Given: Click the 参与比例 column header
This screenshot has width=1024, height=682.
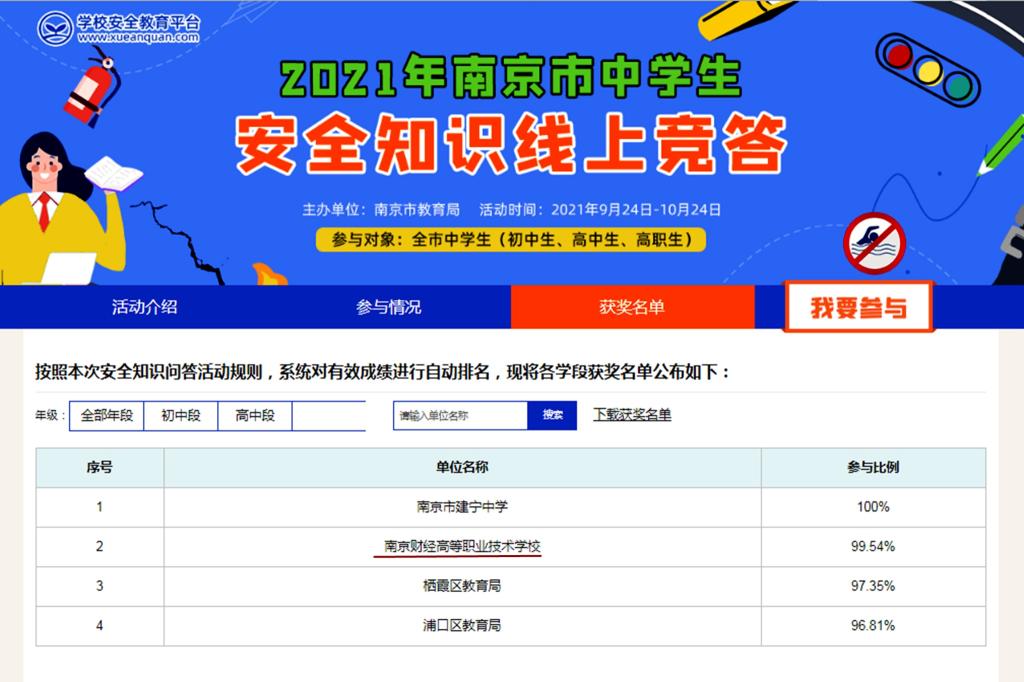Looking at the screenshot, I should [872, 467].
